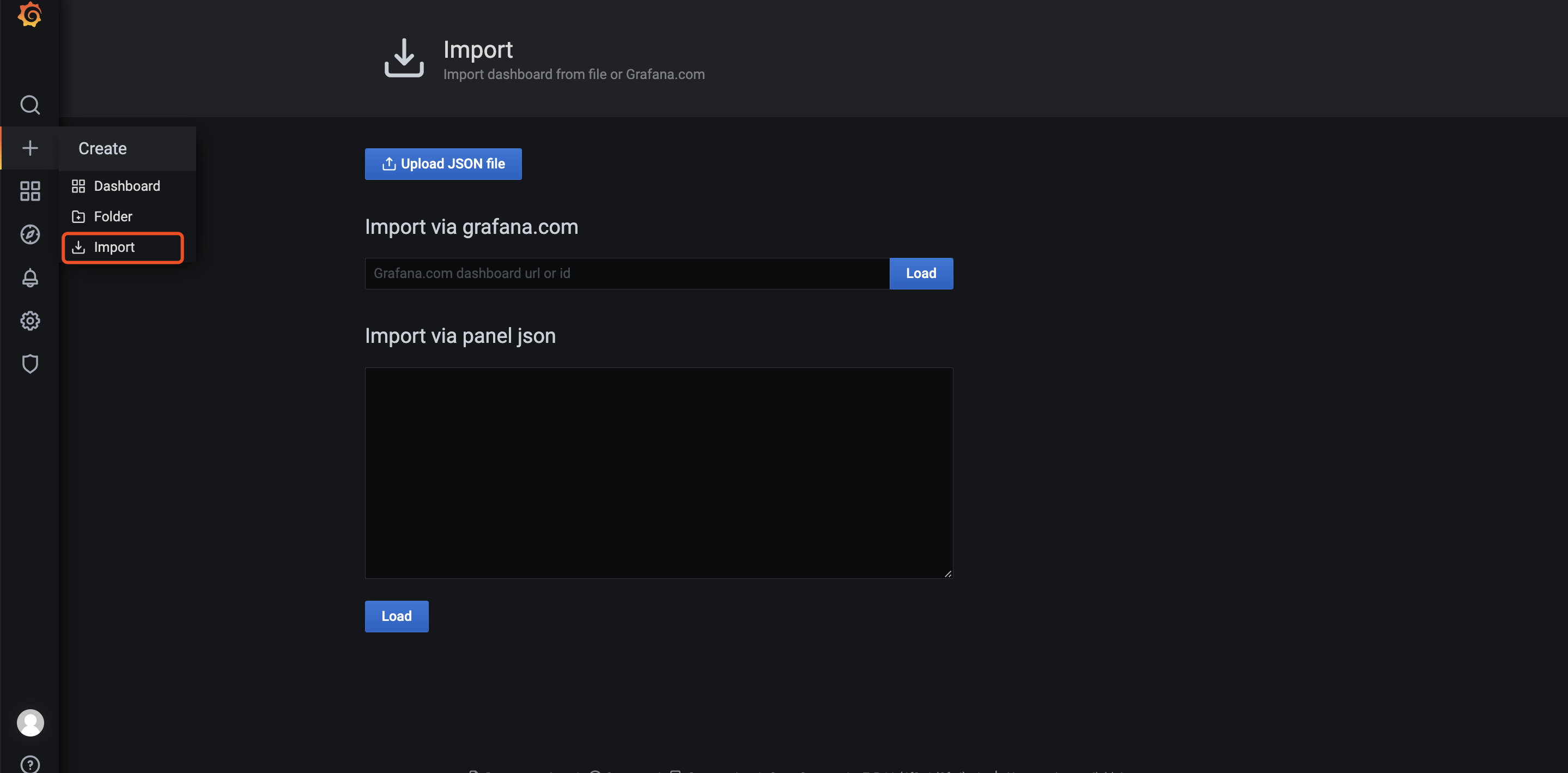Open the Dashboards four-squares sidebar icon

point(30,191)
